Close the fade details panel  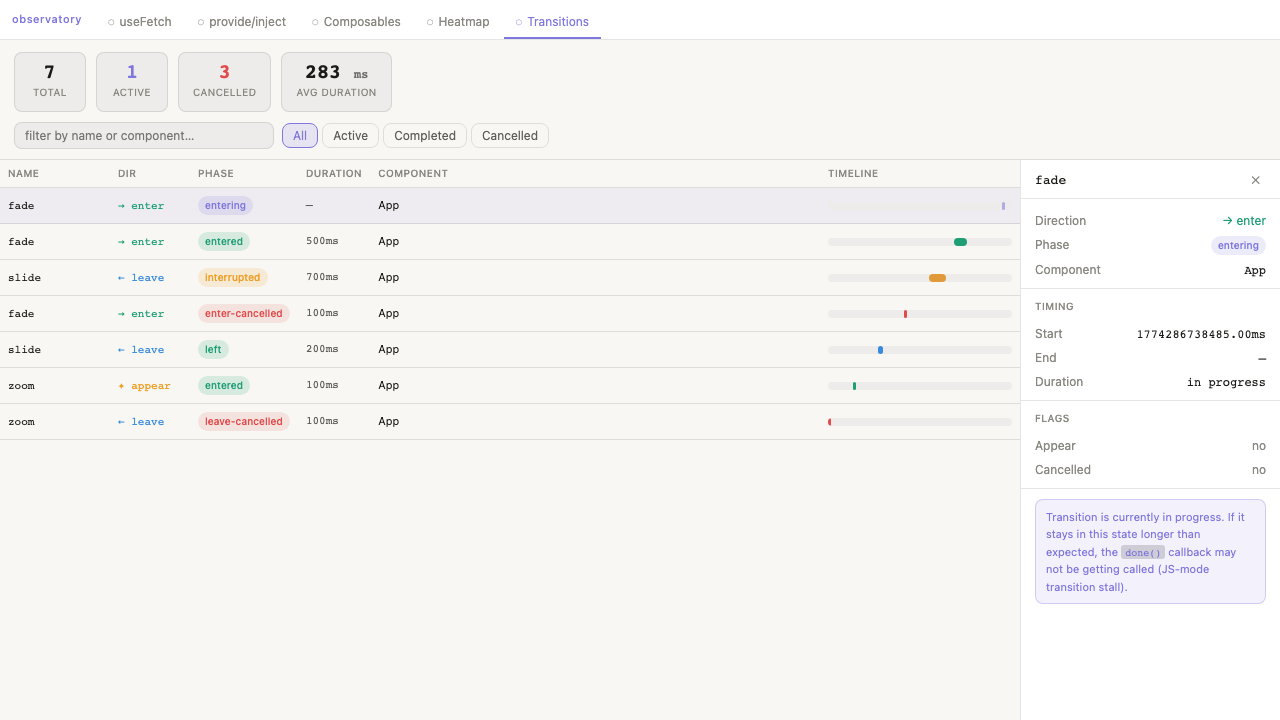click(x=1255, y=180)
